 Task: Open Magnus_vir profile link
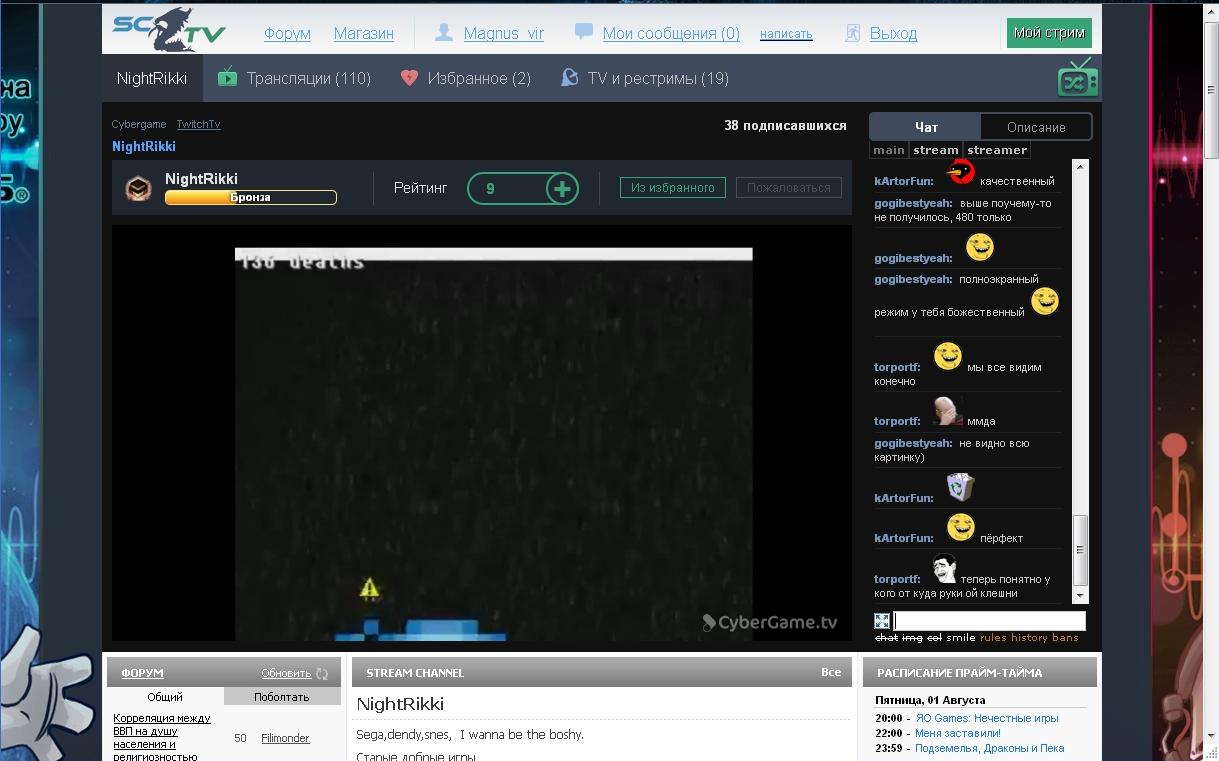coord(504,33)
